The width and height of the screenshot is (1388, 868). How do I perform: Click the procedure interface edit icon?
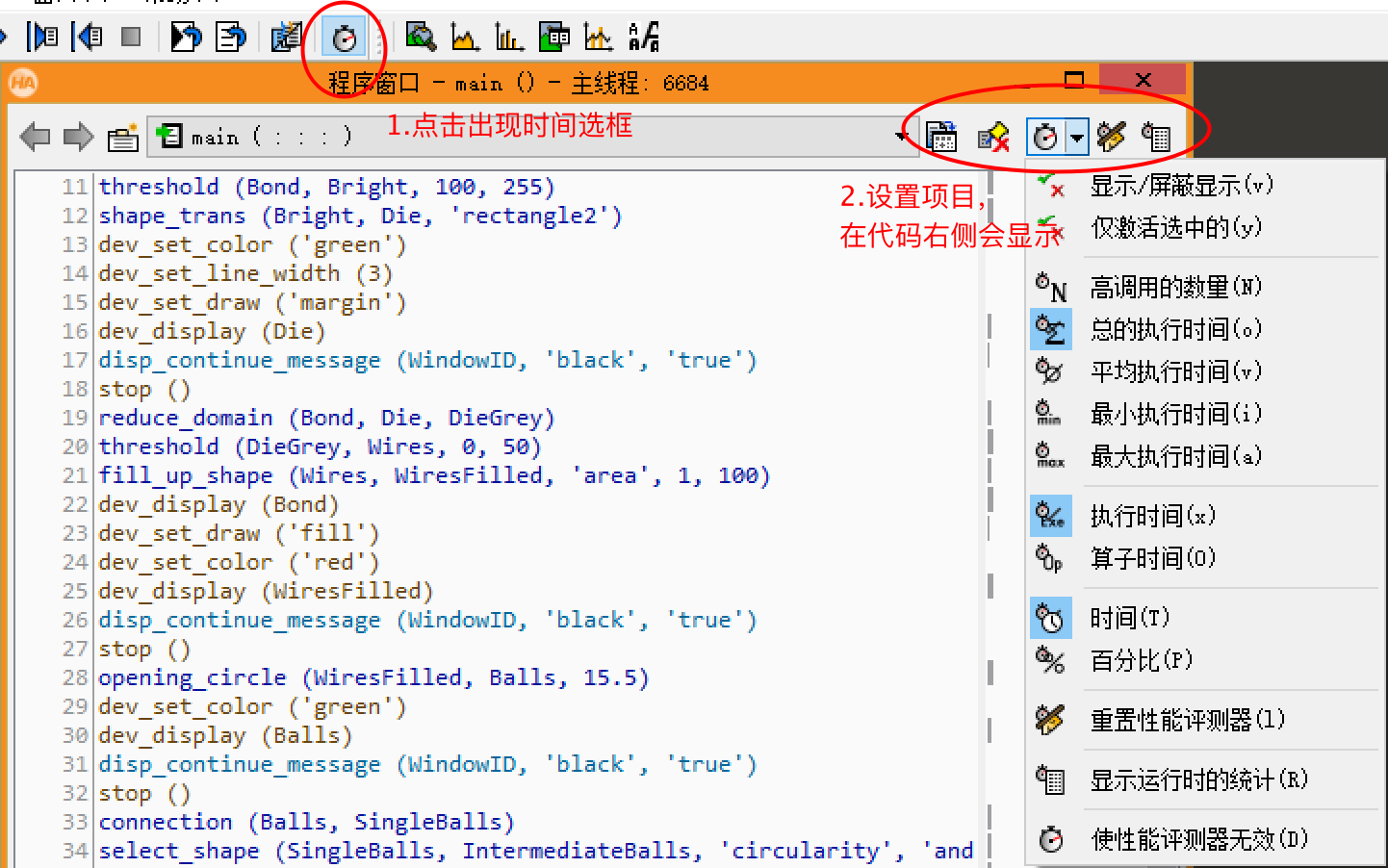(x=122, y=138)
